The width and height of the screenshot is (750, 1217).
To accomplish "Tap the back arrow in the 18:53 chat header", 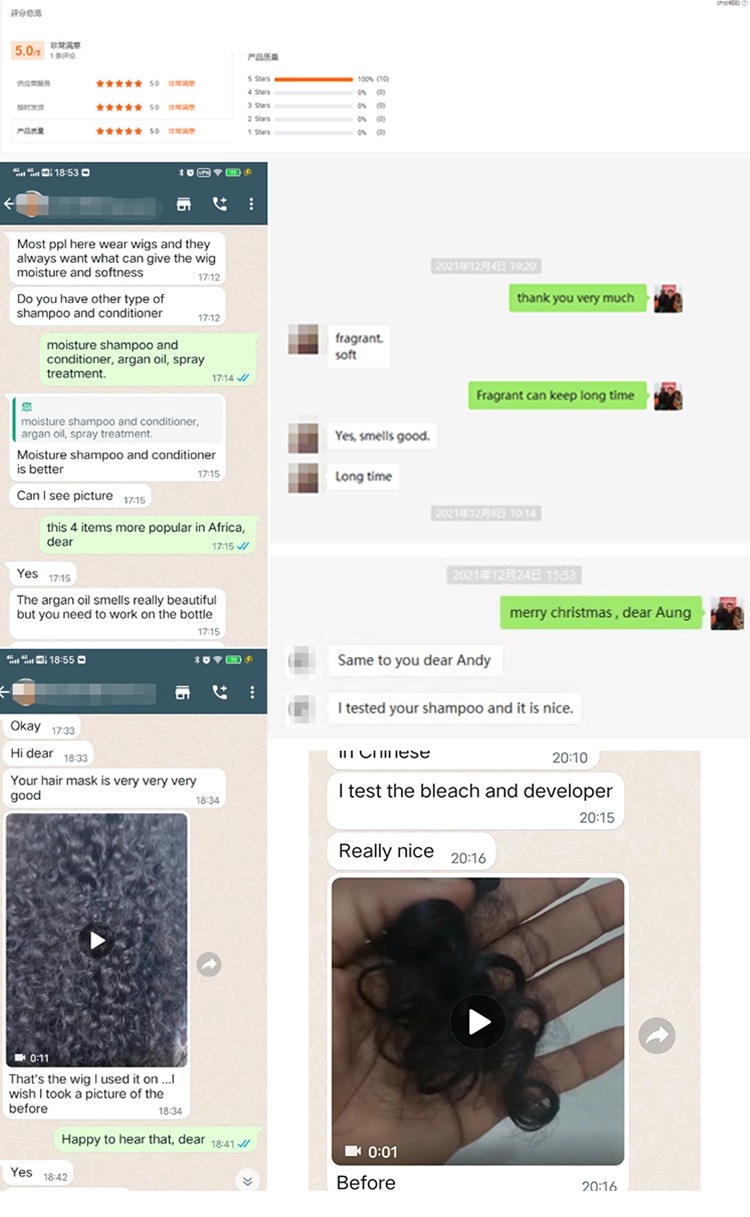I will pyautogui.click(x=9, y=204).
